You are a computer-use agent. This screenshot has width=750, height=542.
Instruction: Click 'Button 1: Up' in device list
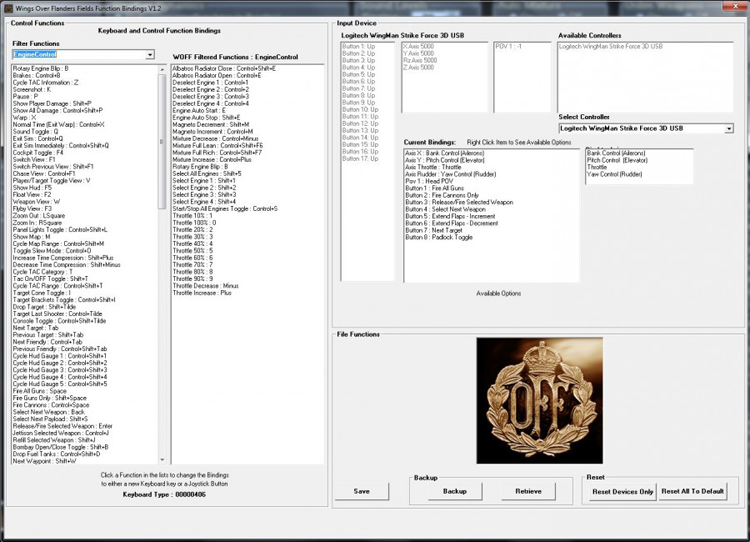[x=359, y=46]
